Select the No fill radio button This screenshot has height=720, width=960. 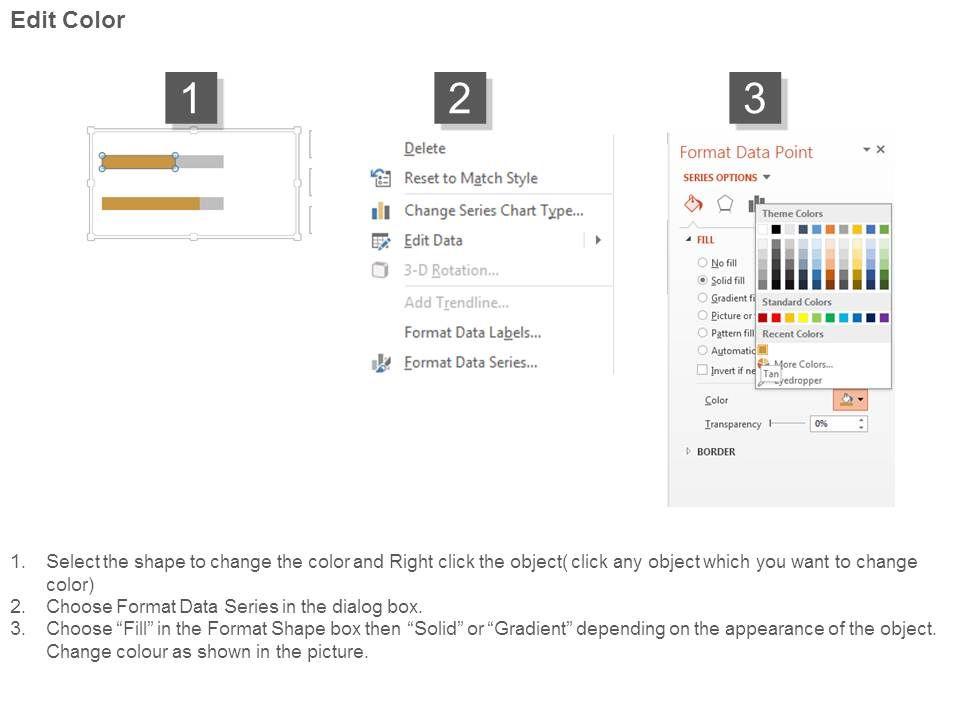click(703, 263)
